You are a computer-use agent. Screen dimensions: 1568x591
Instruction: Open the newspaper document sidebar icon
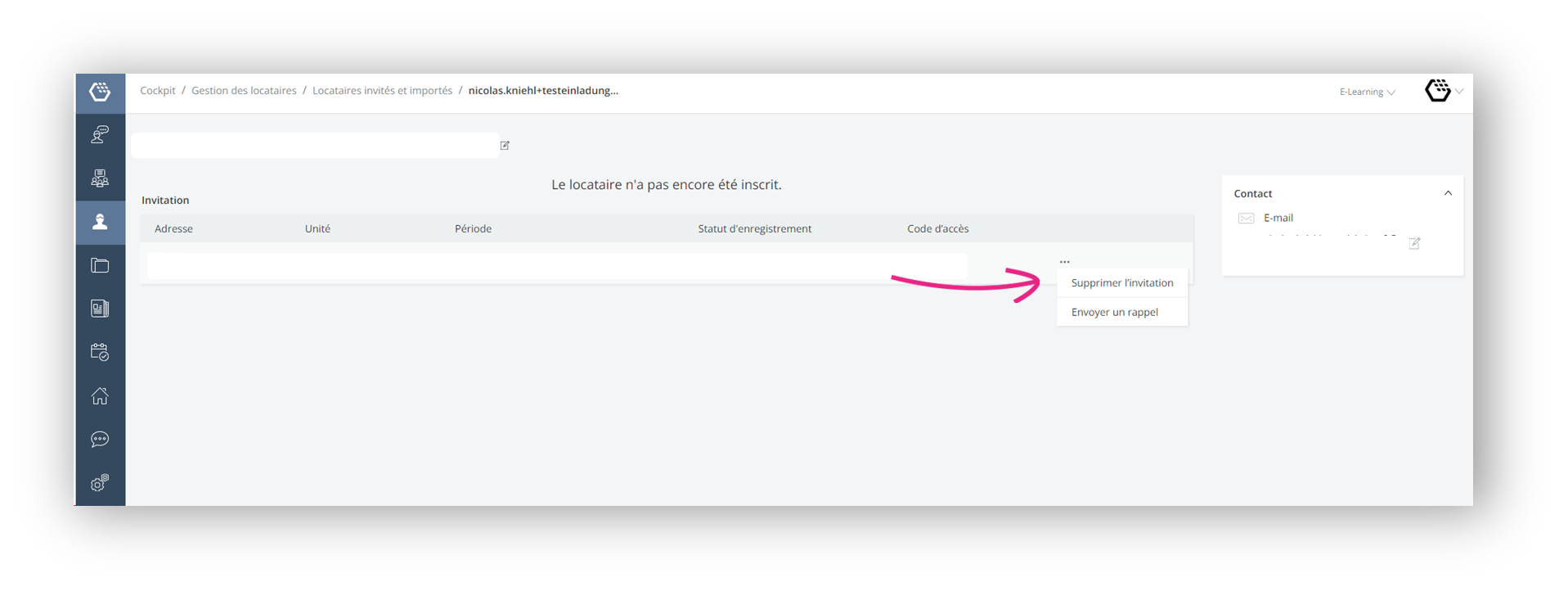pyautogui.click(x=100, y=309)
